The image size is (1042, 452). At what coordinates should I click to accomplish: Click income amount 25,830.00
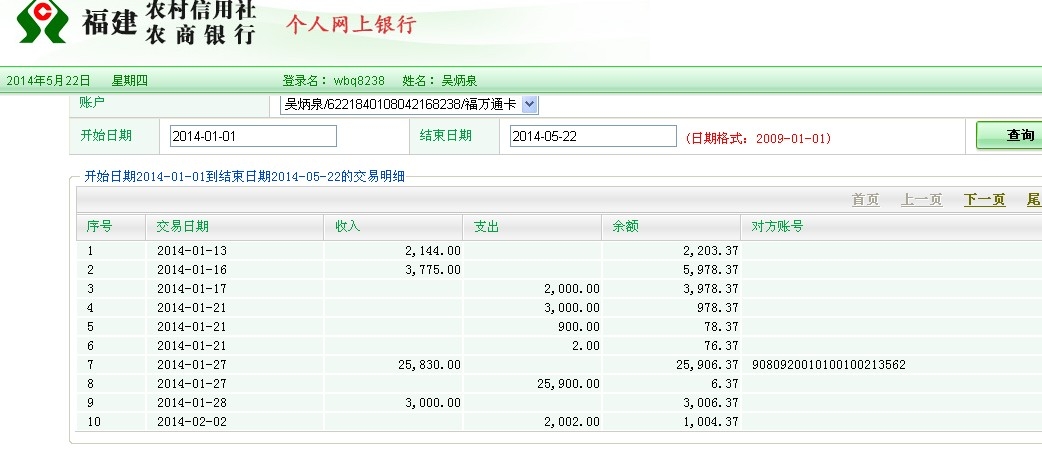[x=429, y=365]
